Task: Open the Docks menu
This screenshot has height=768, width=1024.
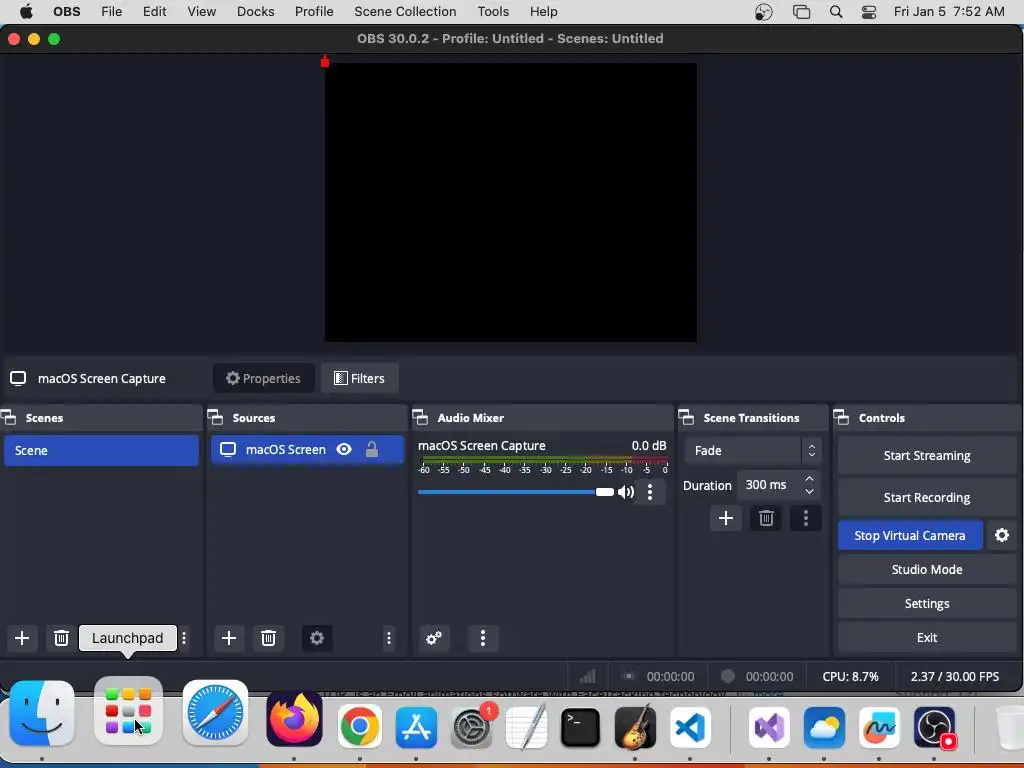Action: (x=255, y=12)
